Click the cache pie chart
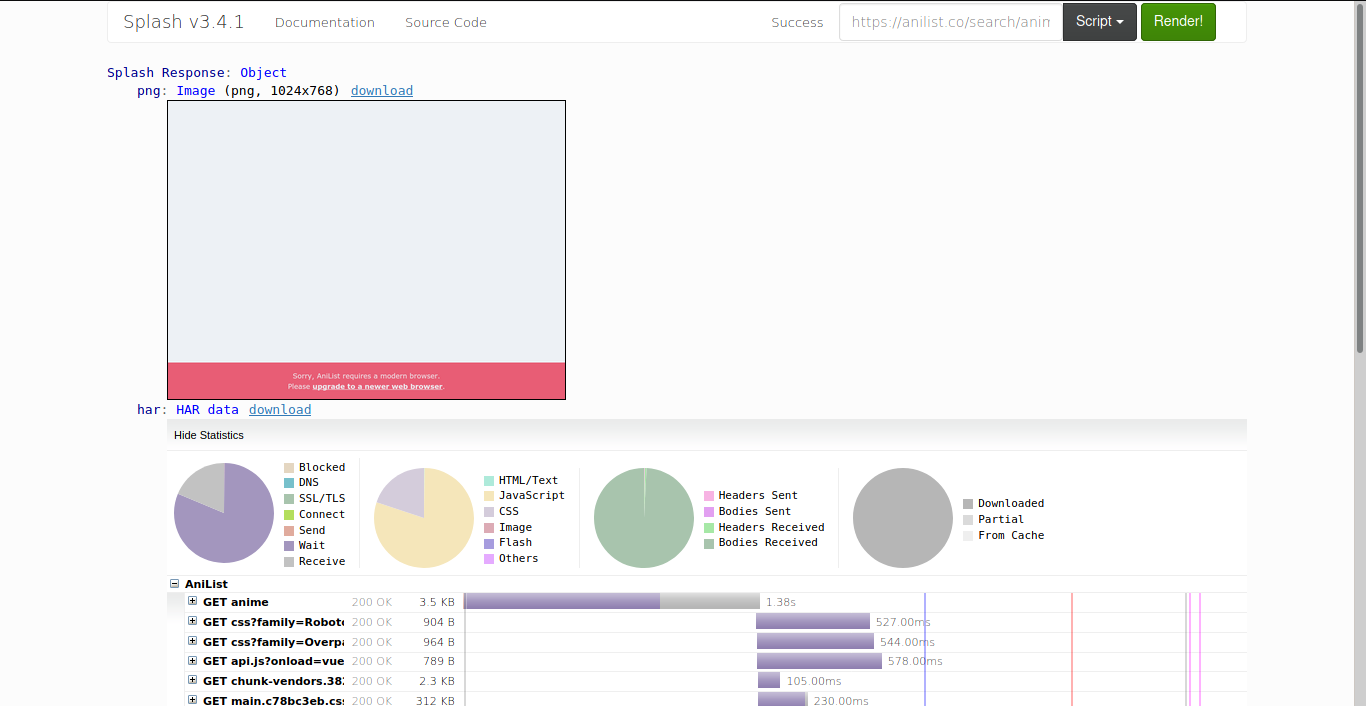Viewport: 1366px width, 706px height. click(903, 518)
